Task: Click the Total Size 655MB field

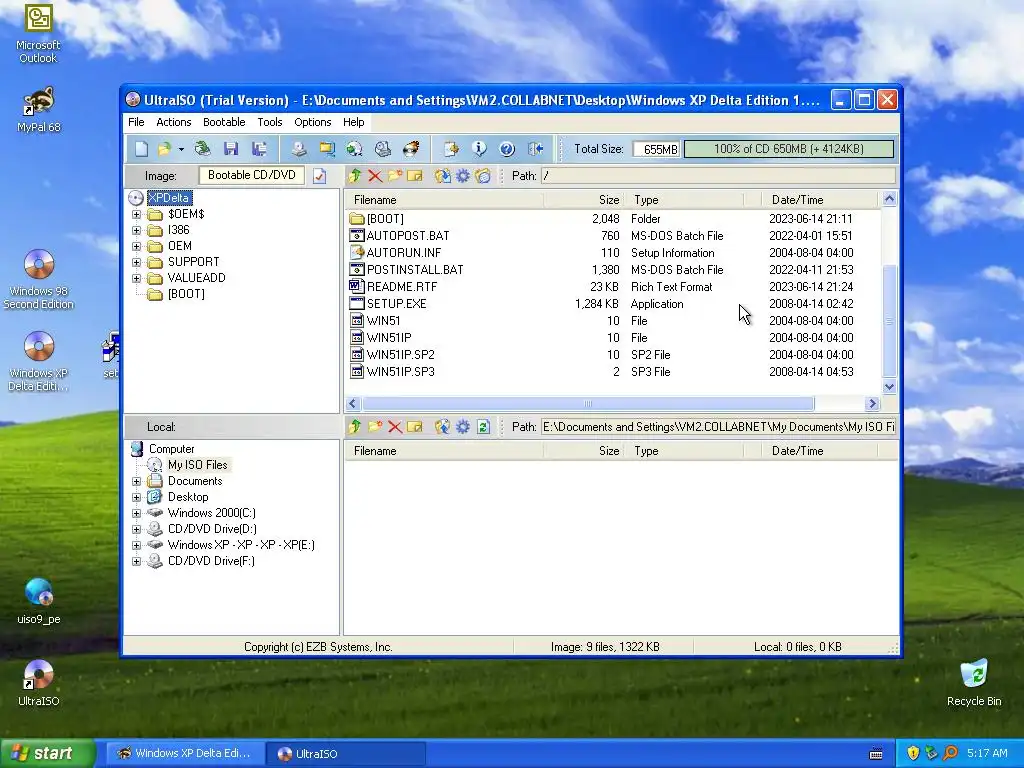Action: 656,150
